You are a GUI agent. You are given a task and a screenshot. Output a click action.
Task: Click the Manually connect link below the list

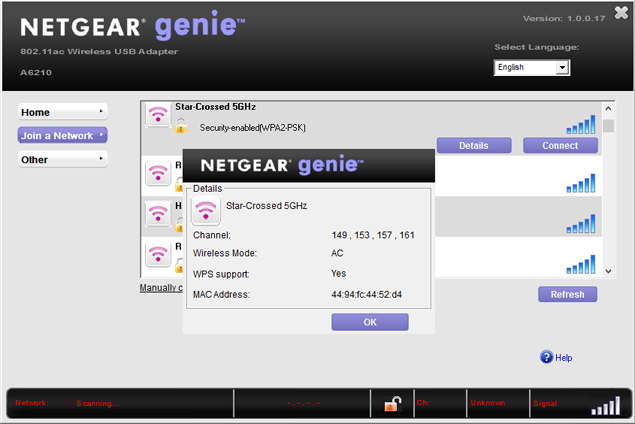pyautogui.click(x=161, y=288)
